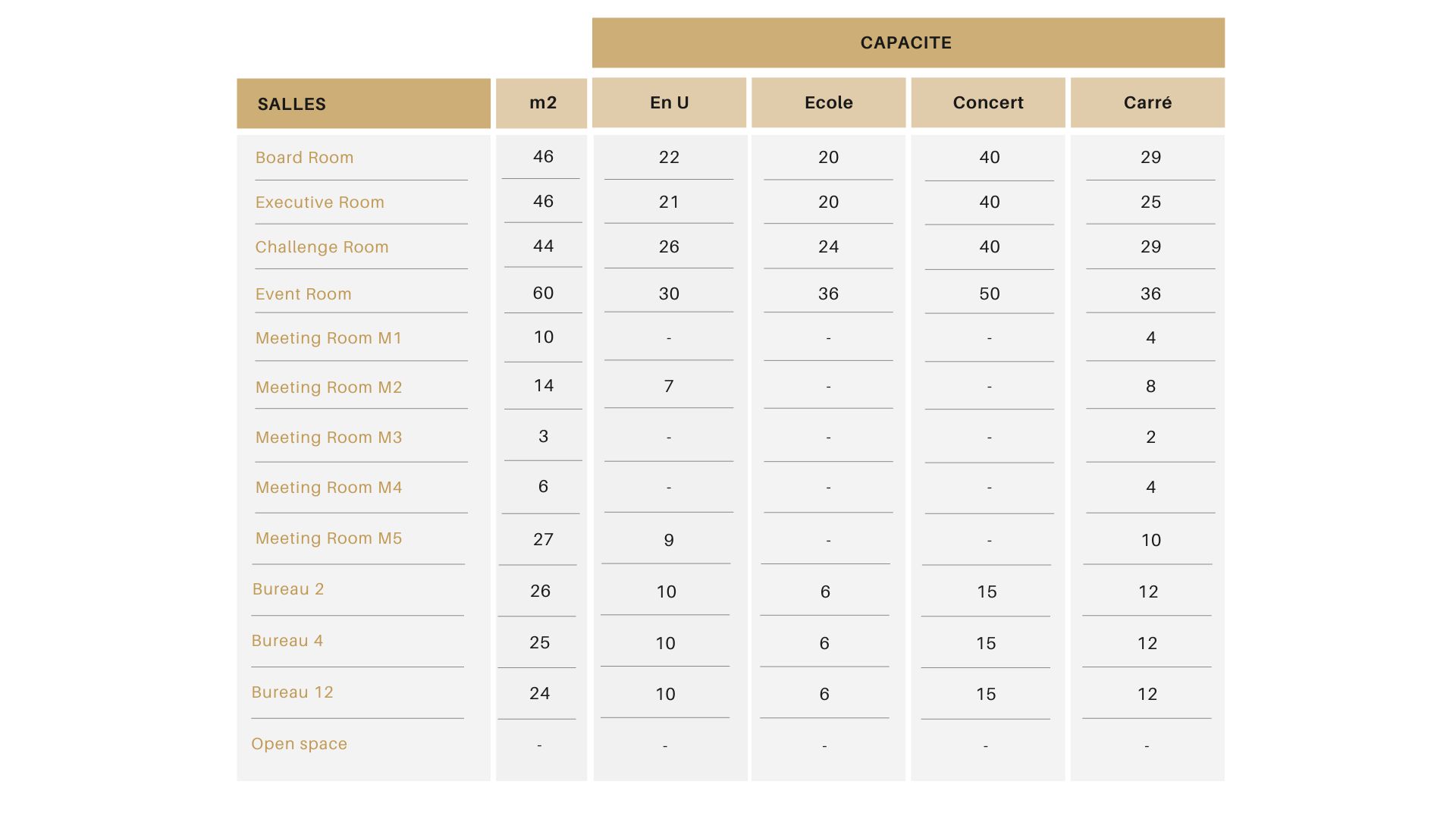Open the Event Room row label
This screenshot has width=1456, height=819.
click(303, 294)
